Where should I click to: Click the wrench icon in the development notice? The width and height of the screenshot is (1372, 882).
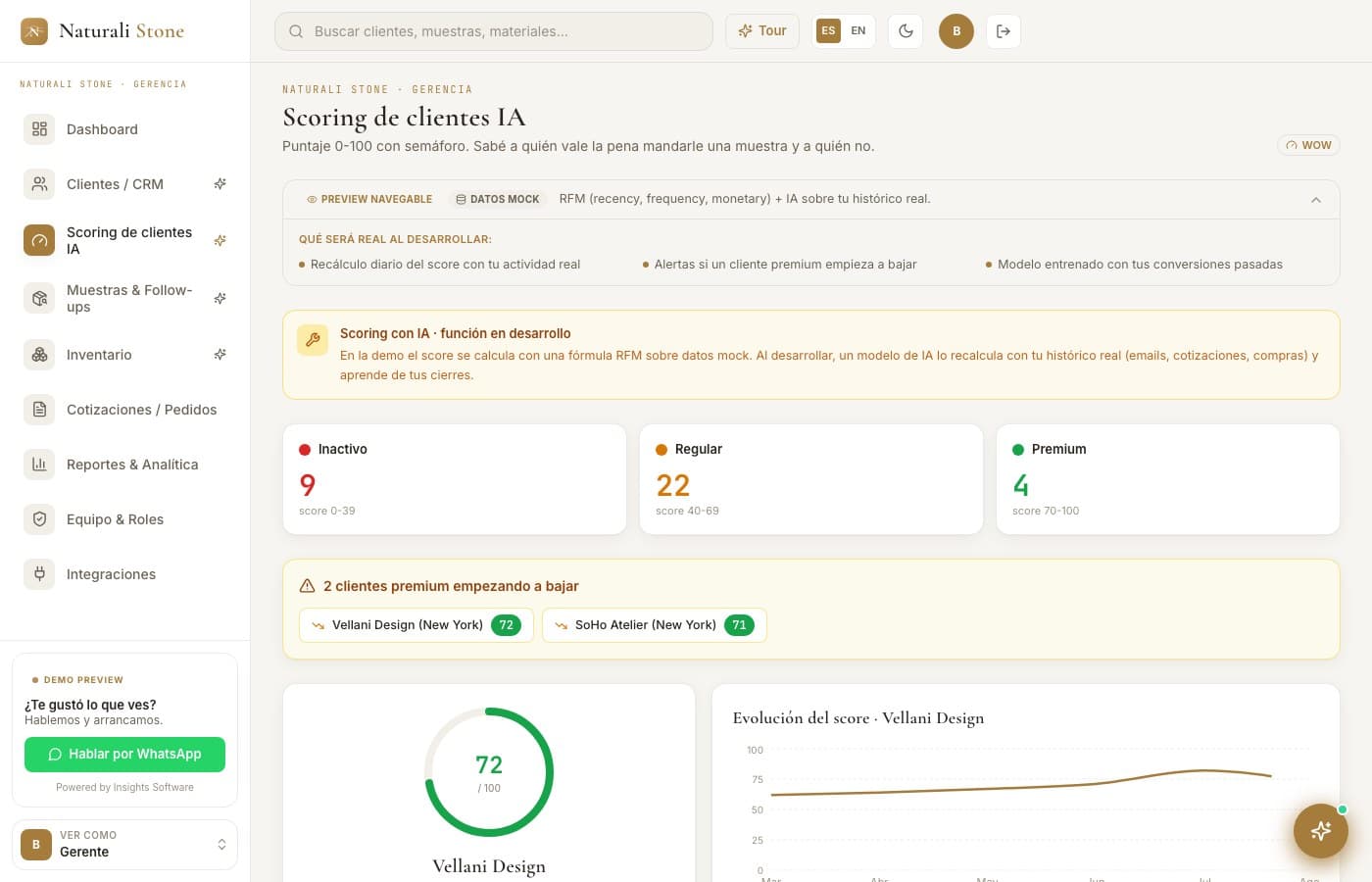click(313, 340)
